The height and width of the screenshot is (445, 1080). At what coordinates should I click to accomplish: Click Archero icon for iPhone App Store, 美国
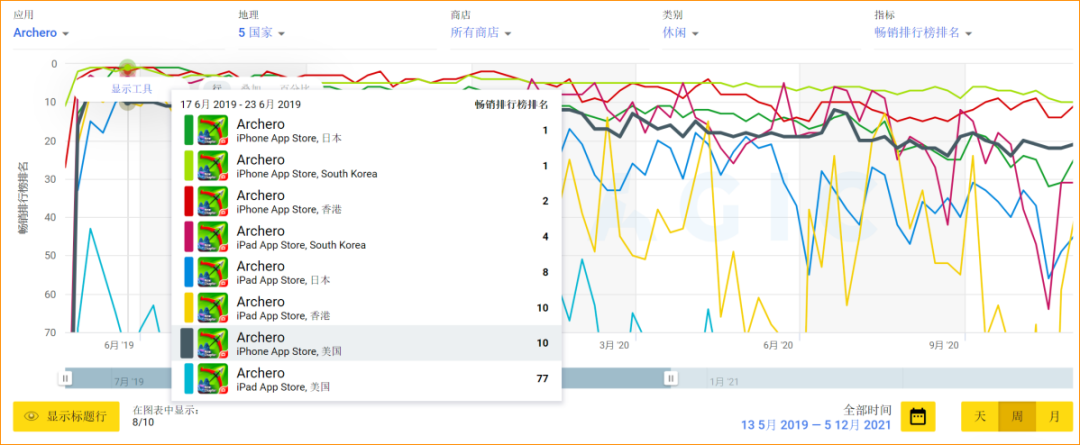click(x=212, y=343)
